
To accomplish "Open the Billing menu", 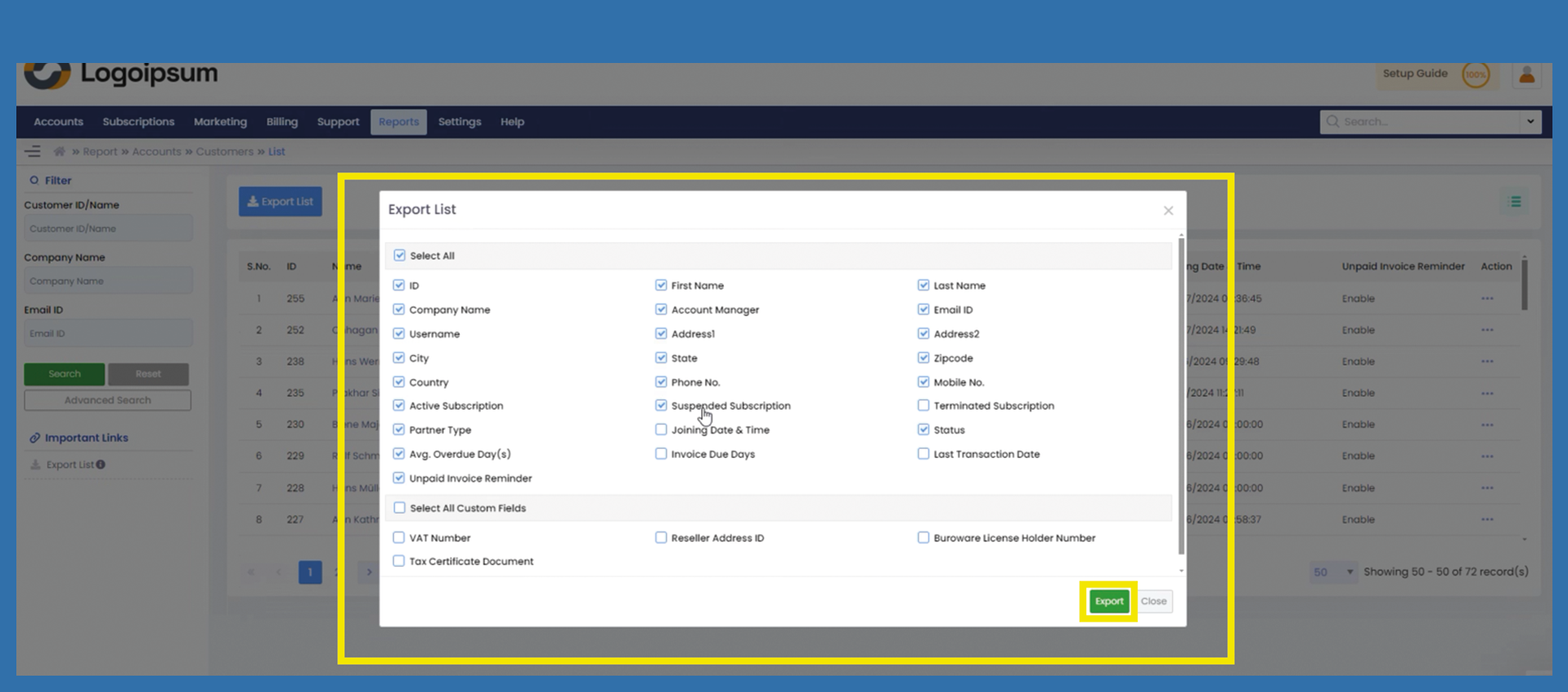I will tap(281, 122).
